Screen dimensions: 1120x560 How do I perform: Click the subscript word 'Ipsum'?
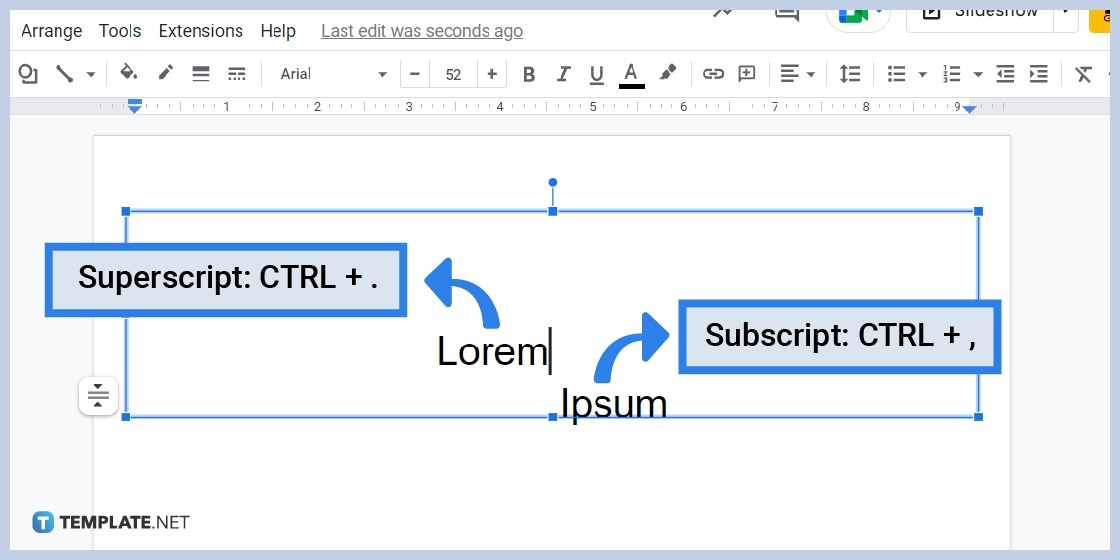point(614,404)
